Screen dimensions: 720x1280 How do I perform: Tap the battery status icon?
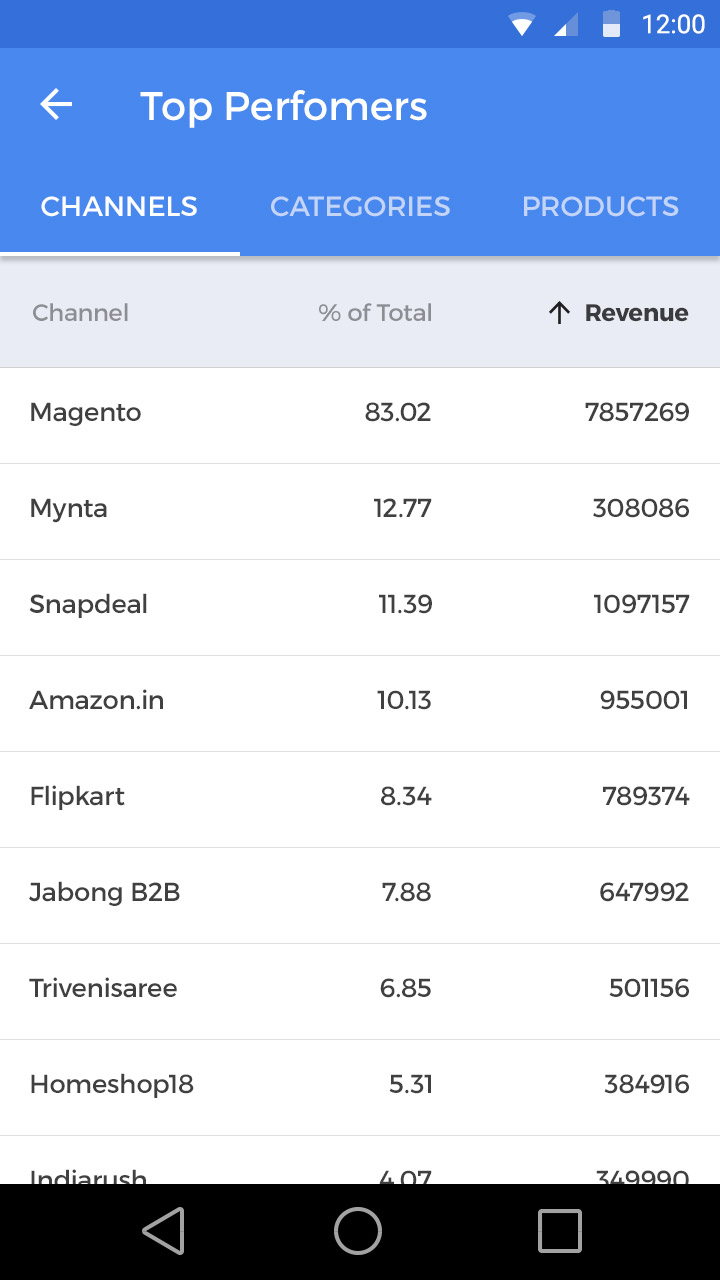(611, 25)
